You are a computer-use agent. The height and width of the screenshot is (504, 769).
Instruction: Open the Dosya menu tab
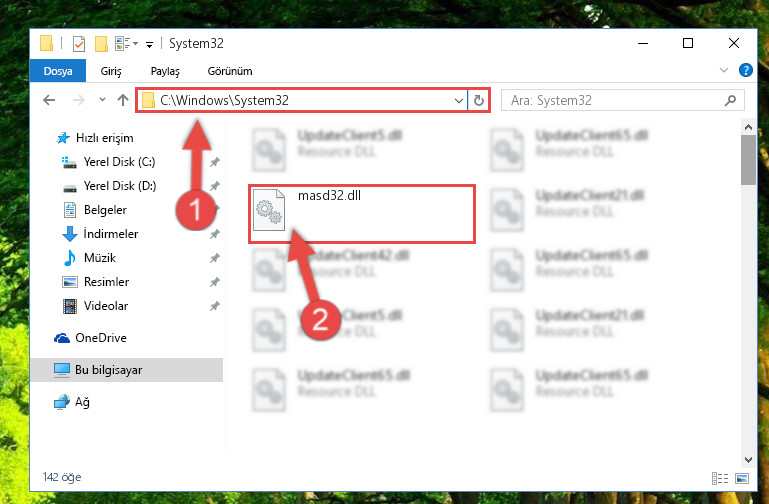pyautogui.click(x=58, y=71)
